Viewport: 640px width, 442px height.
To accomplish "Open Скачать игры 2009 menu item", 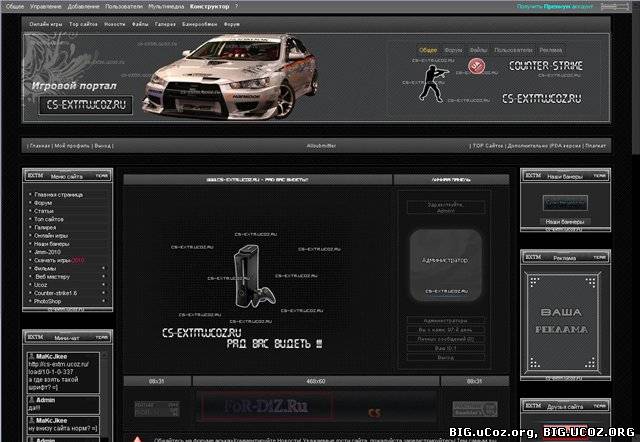I will (x=60, y=260).
